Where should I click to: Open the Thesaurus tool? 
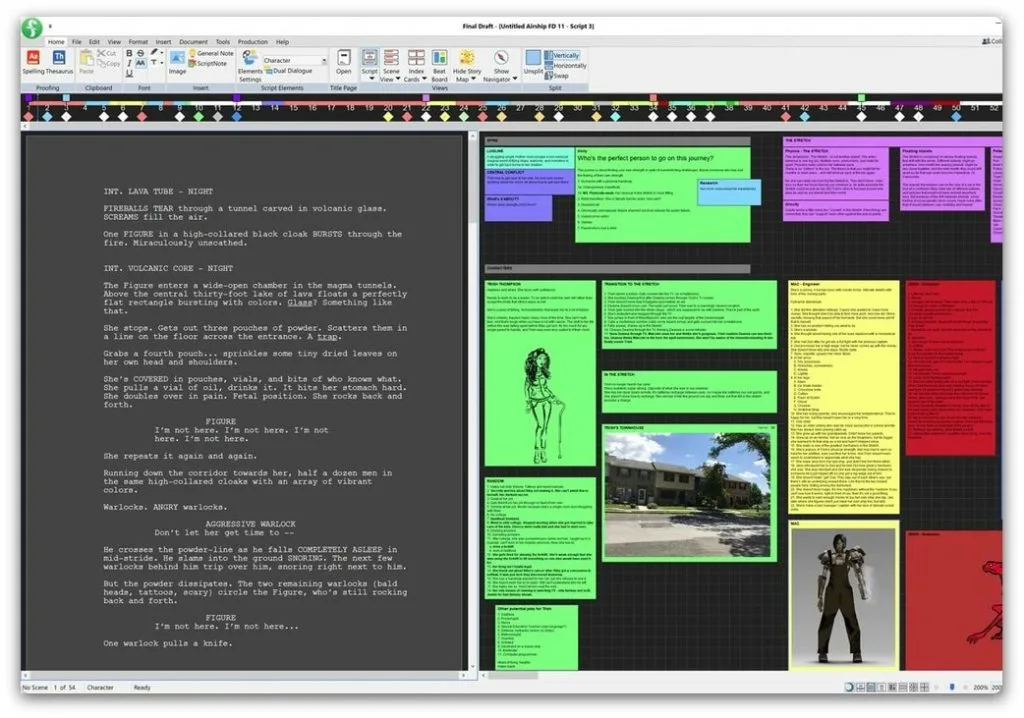(59, 62)
